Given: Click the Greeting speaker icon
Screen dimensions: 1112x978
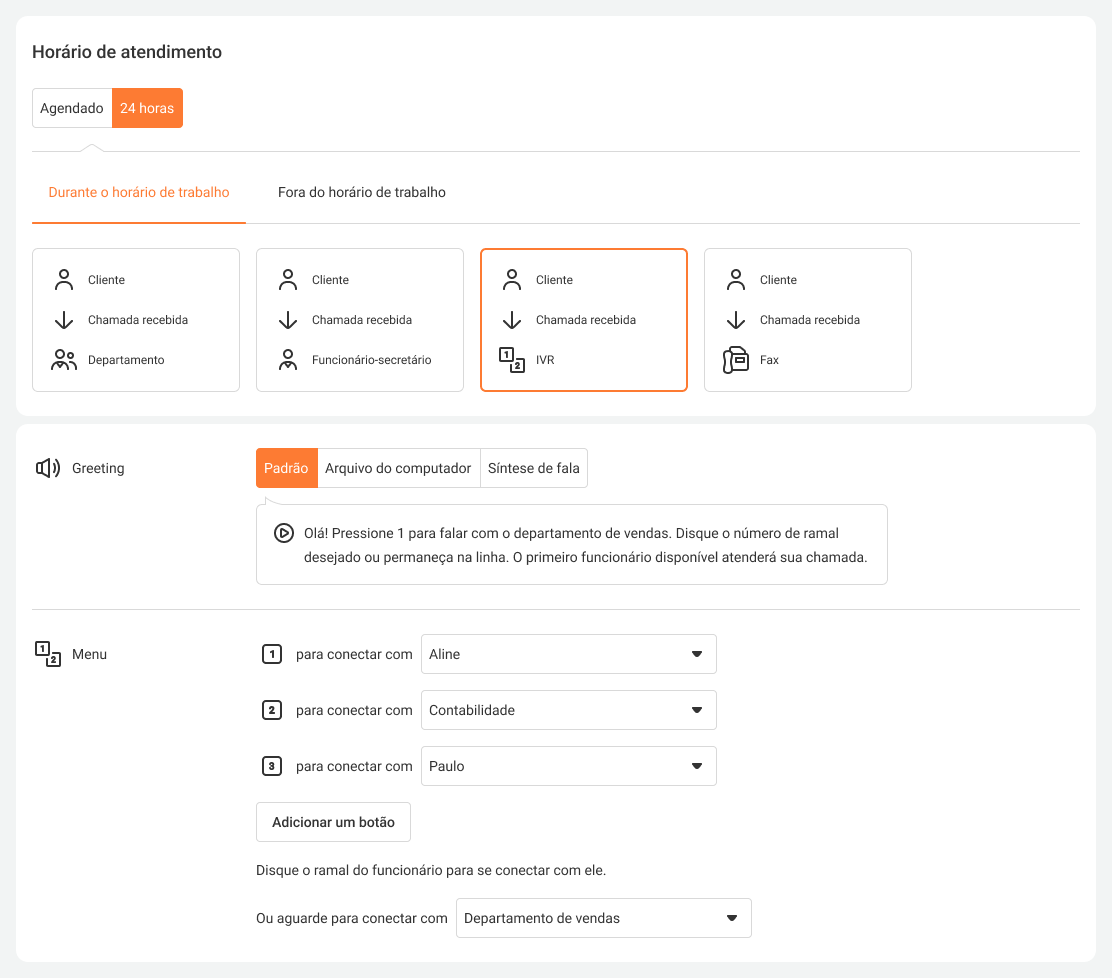Looking at the screenshot, I should pos(48,468).
